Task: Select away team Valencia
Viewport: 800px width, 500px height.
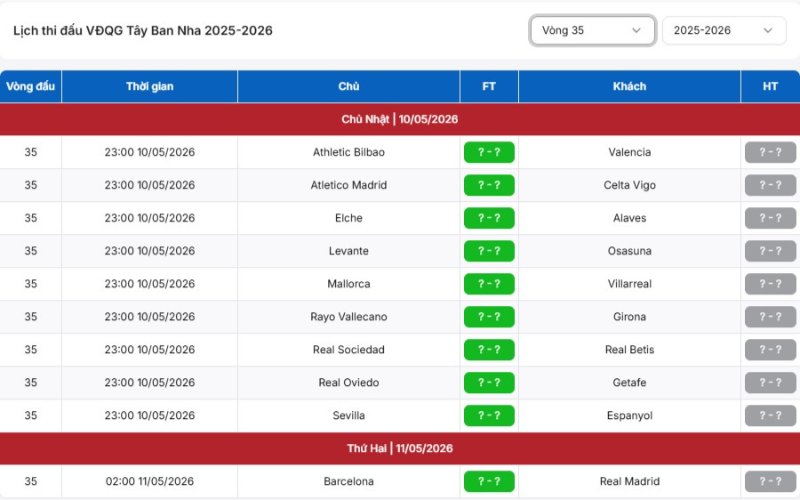Action: (630, 152)
